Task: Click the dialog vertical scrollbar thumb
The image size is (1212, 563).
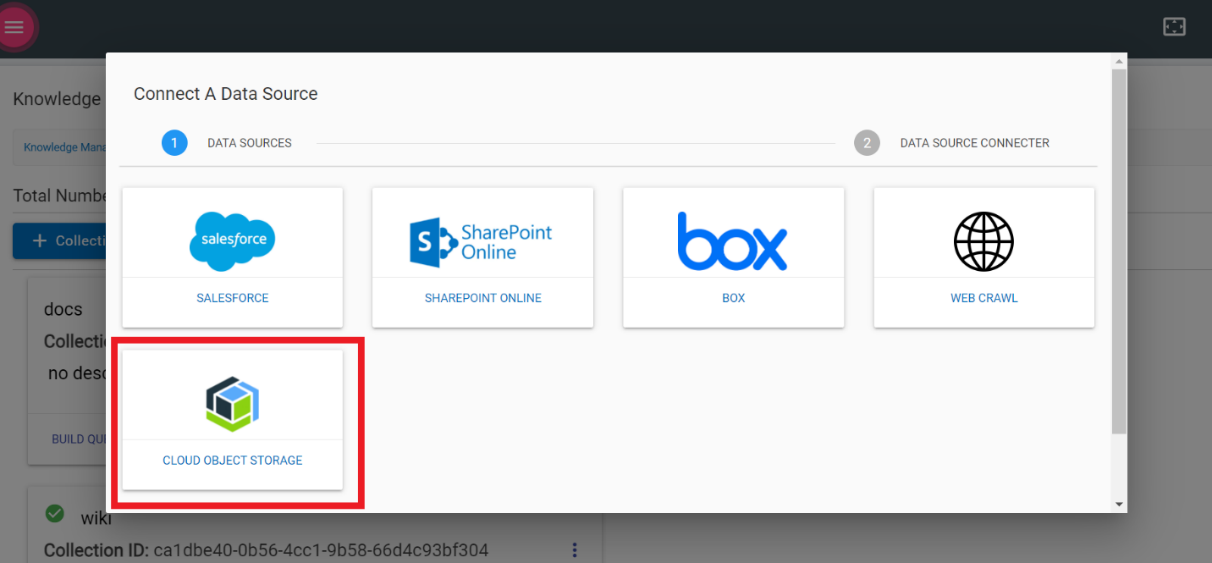Action: [x=1119, y=251]
